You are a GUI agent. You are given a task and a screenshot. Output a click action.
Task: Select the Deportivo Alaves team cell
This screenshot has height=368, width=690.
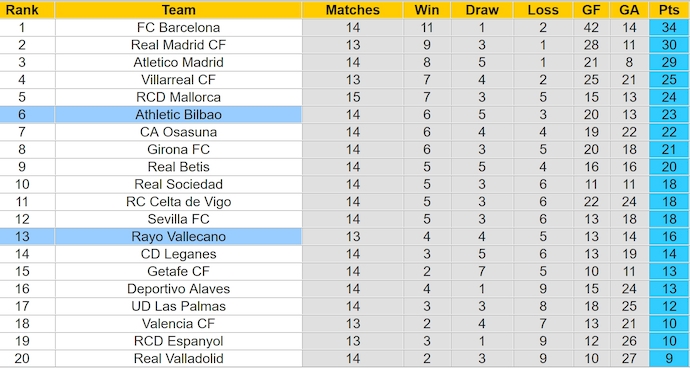178,289
